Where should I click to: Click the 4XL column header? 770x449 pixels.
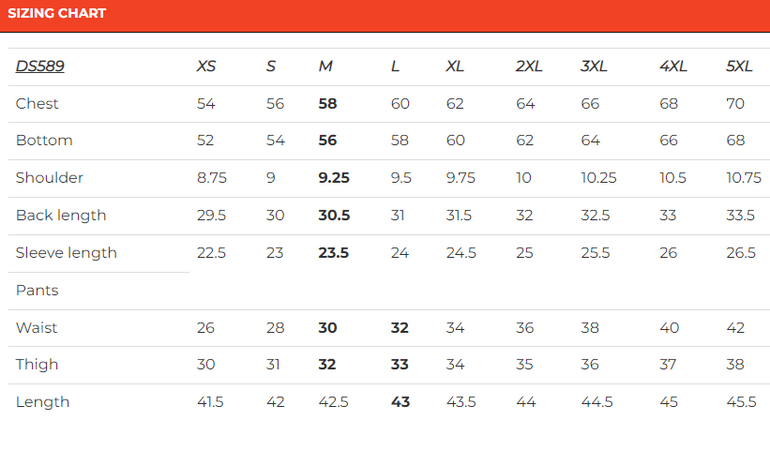[x=673, y=66]
